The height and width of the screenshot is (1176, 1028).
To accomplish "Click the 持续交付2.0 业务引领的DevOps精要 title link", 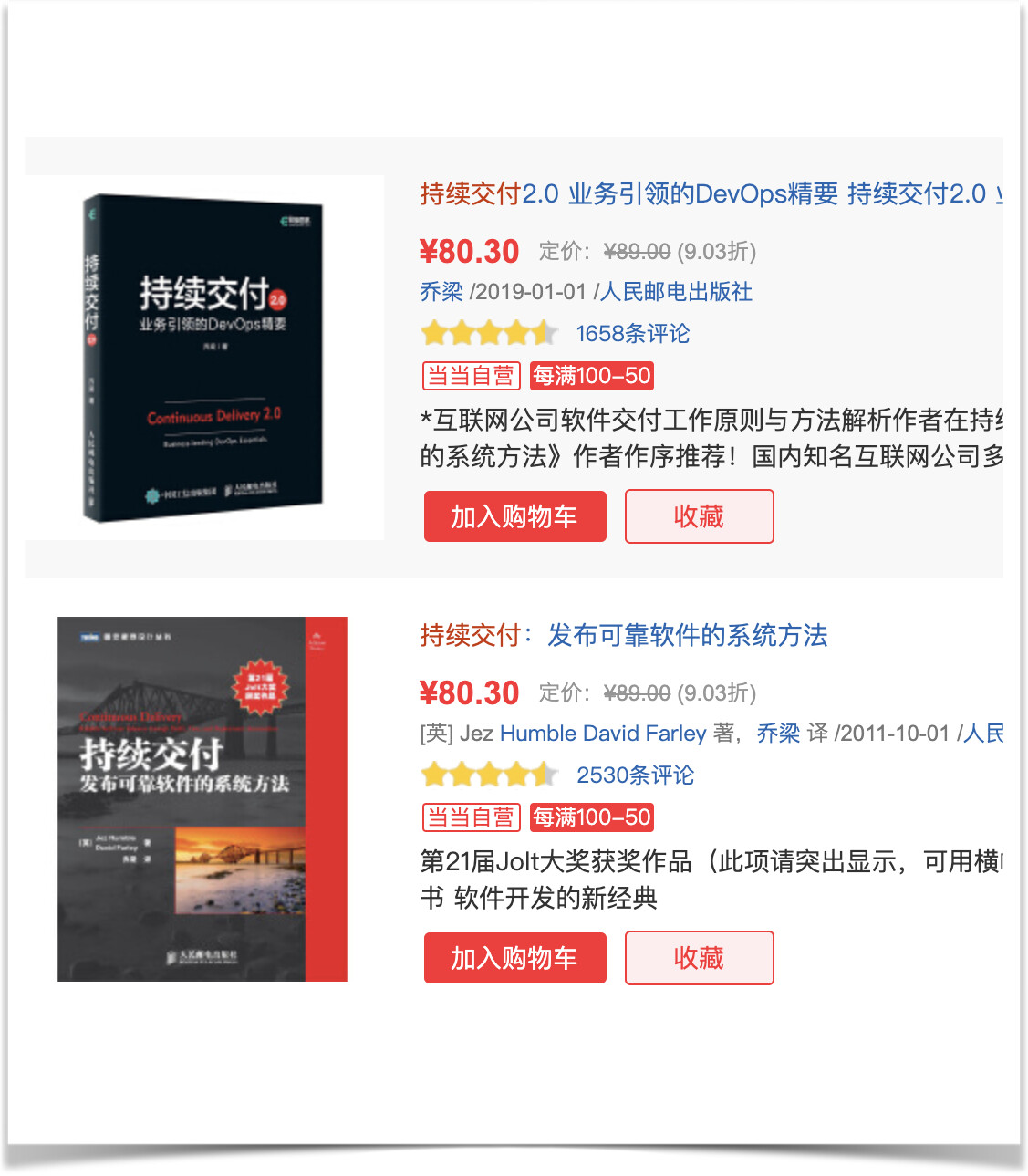I will click(x=711, y=193).
